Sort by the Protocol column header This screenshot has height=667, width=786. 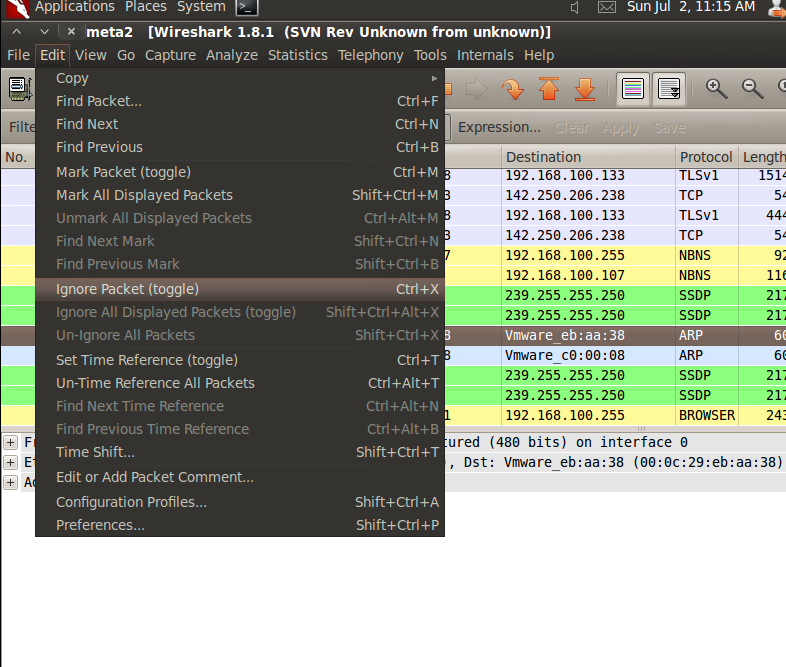click(706, 157)
